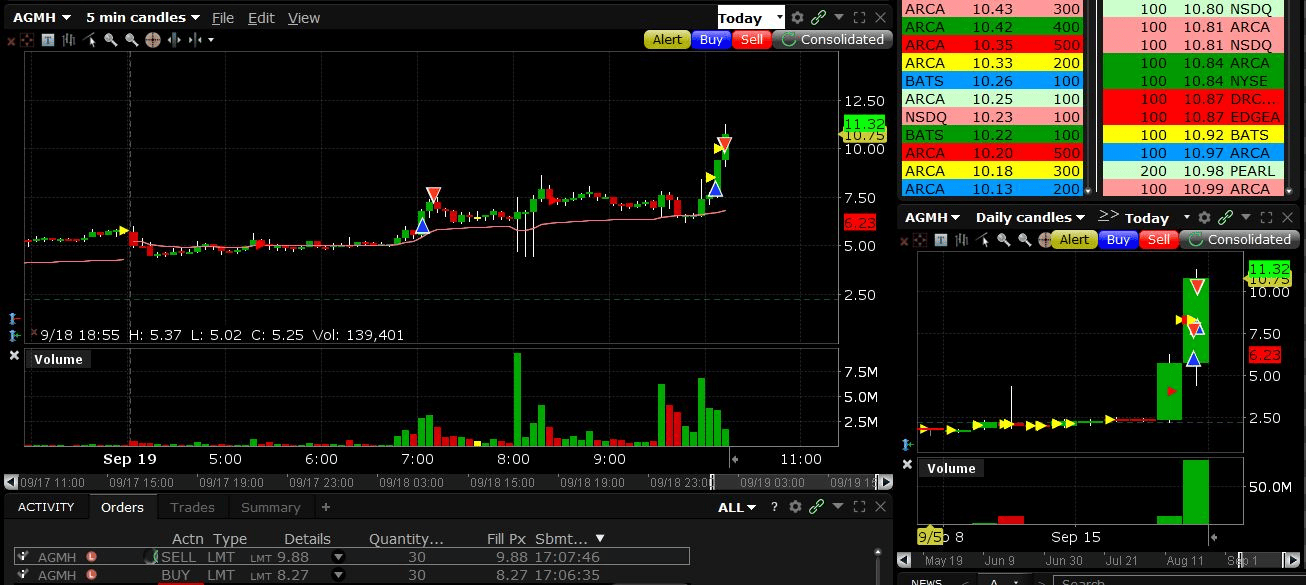Expand the AGMH symbol dropdown on main chart

coord(41,17)
